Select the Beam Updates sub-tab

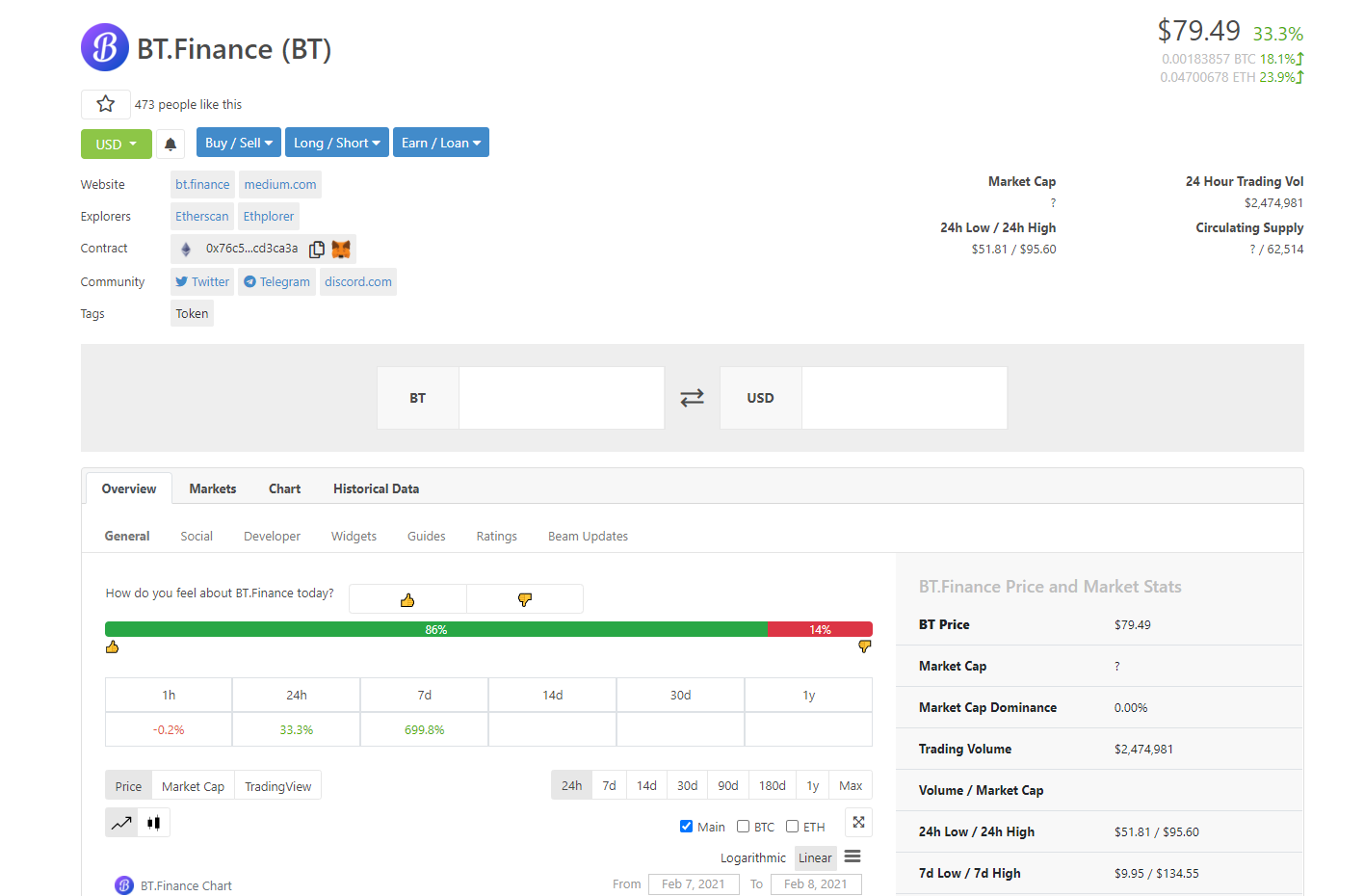(x=589, y=536)
